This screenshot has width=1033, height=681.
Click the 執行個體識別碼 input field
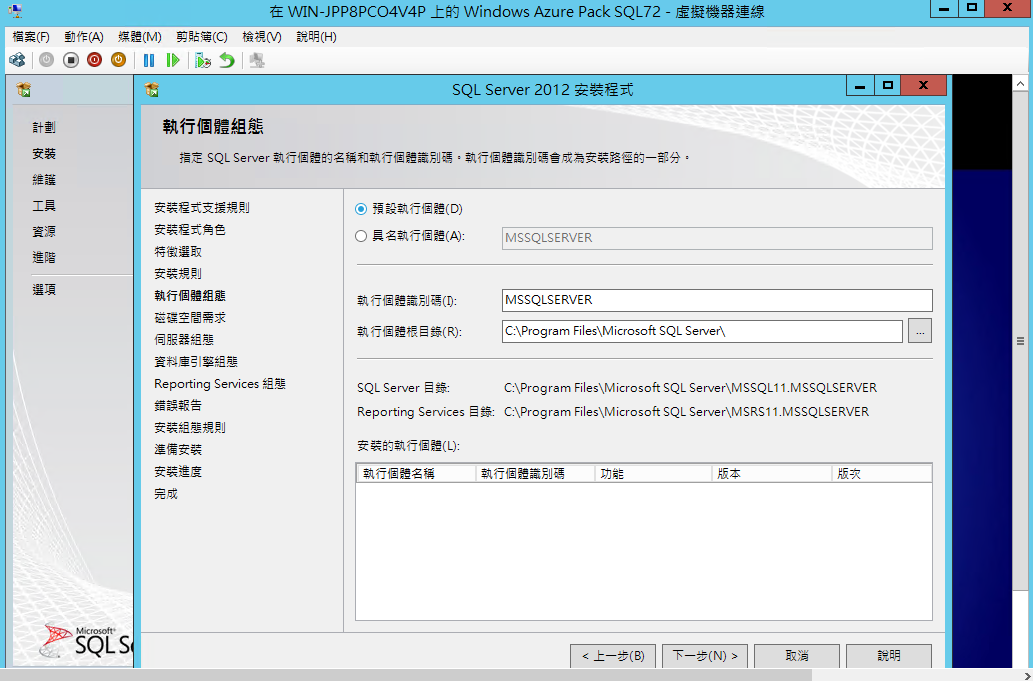point(717,300)
